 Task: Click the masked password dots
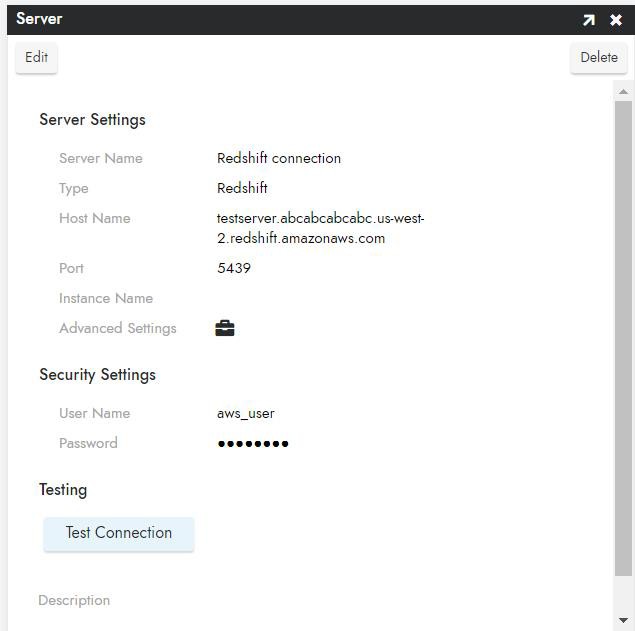click(x=253, y=444)
